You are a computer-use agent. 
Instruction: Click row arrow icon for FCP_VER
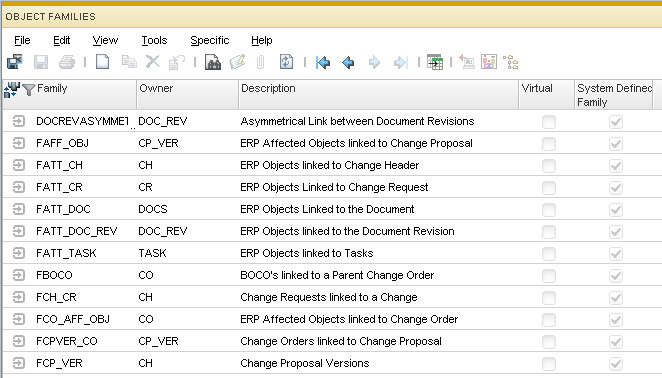19,363
